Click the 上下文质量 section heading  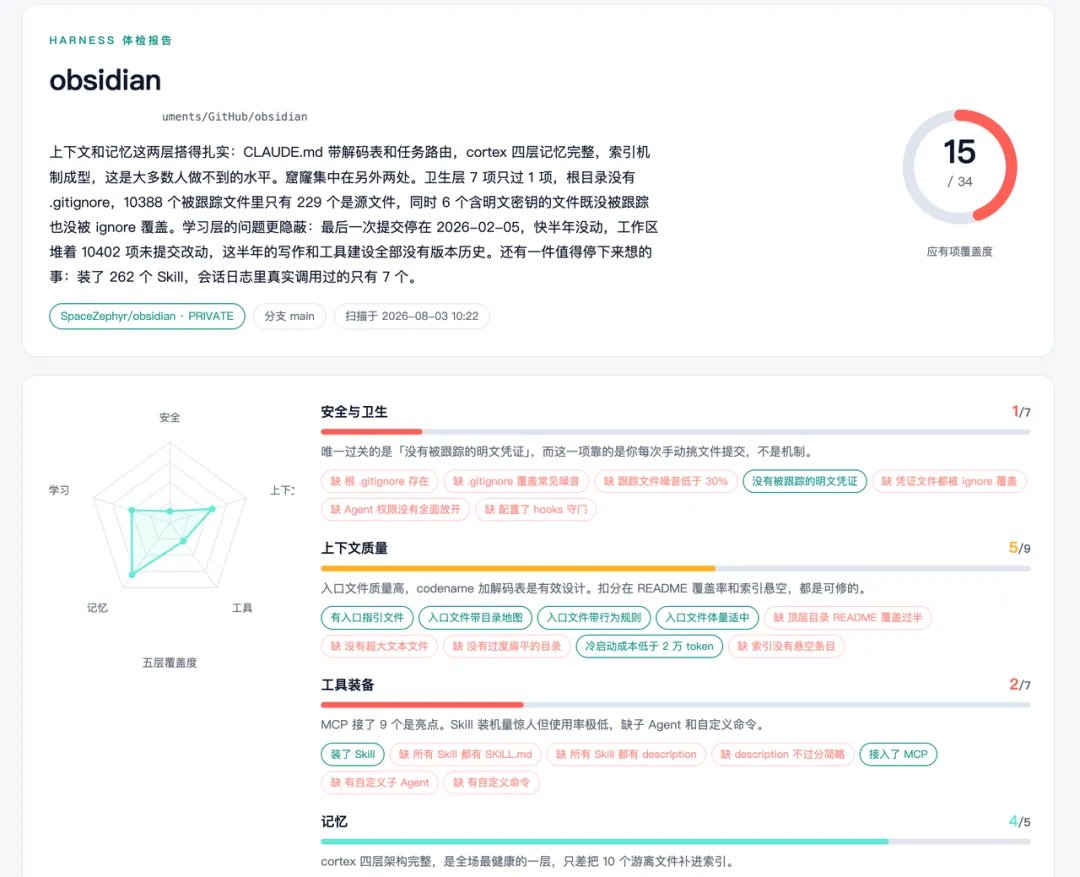[x=354, y=548]
